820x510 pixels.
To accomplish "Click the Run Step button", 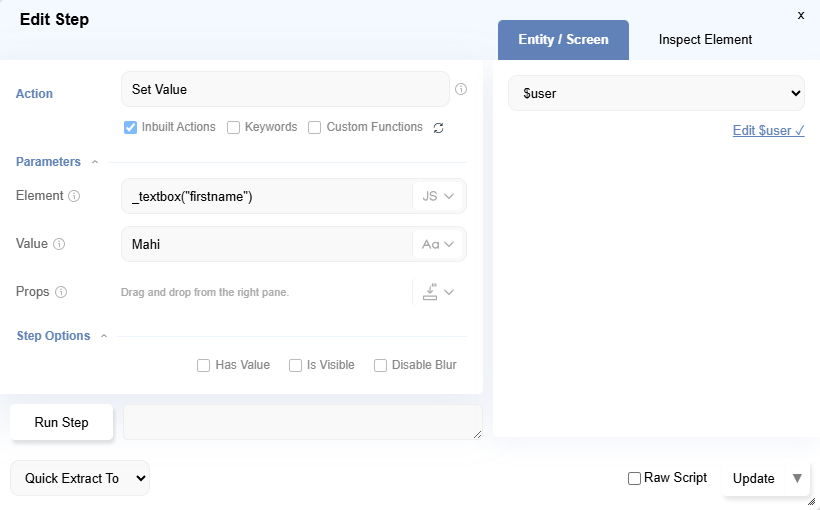I will 61,422.
